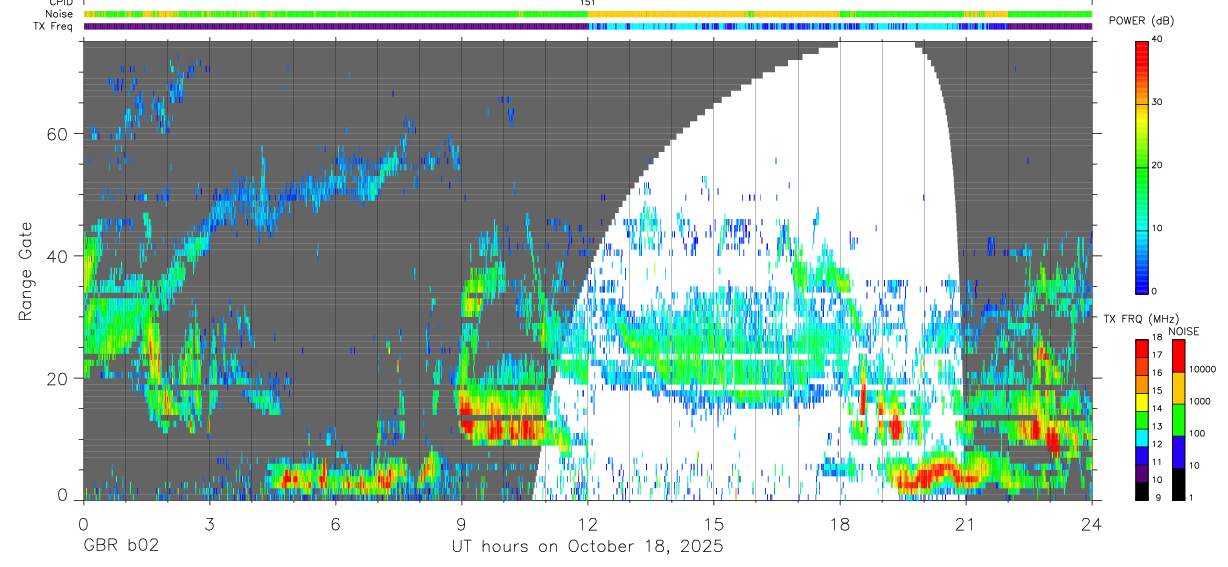The height and width of the screenshot is (567, 1228).
Task: Click the orange segment of the NOISE color bar
Action: 1179,388
